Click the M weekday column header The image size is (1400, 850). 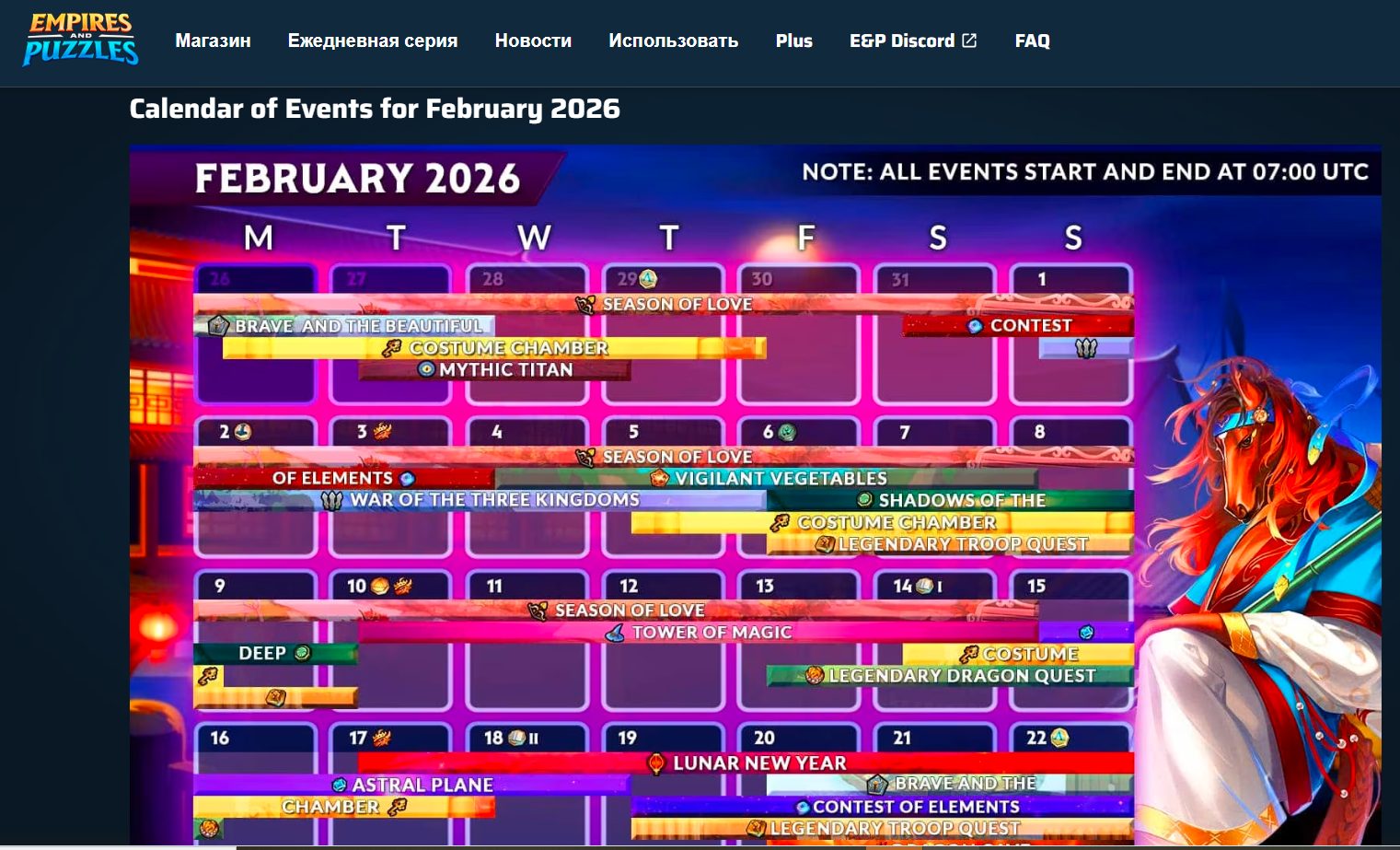pos(259,238)
